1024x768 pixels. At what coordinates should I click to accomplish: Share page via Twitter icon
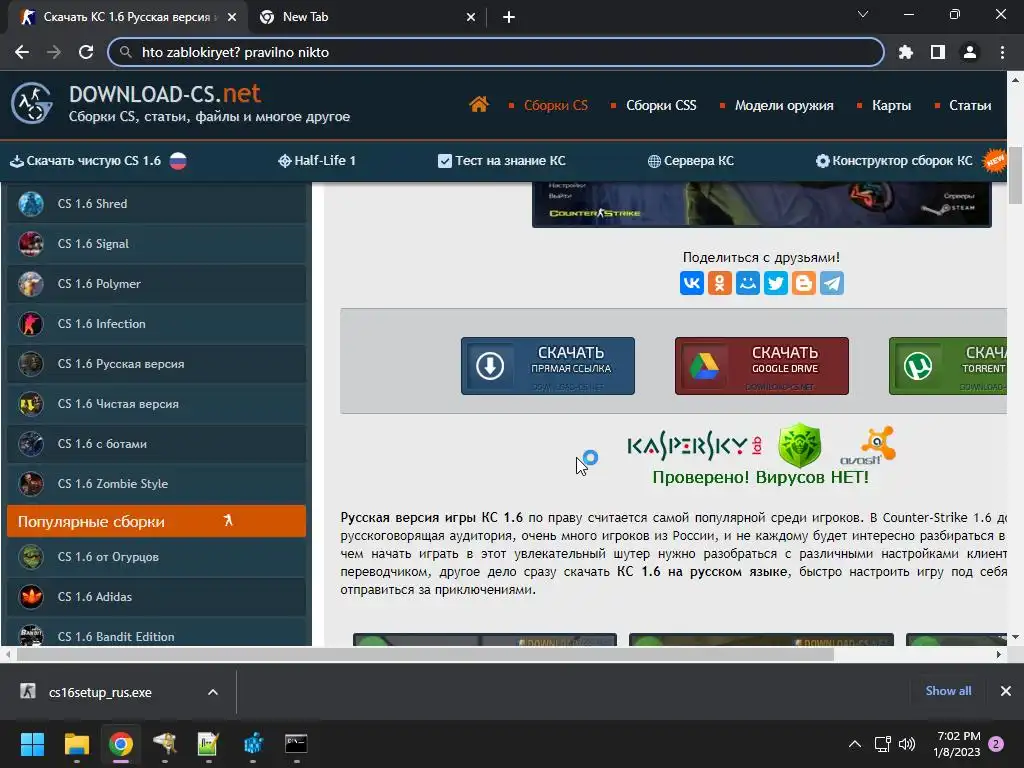click(x=776, y=283)
